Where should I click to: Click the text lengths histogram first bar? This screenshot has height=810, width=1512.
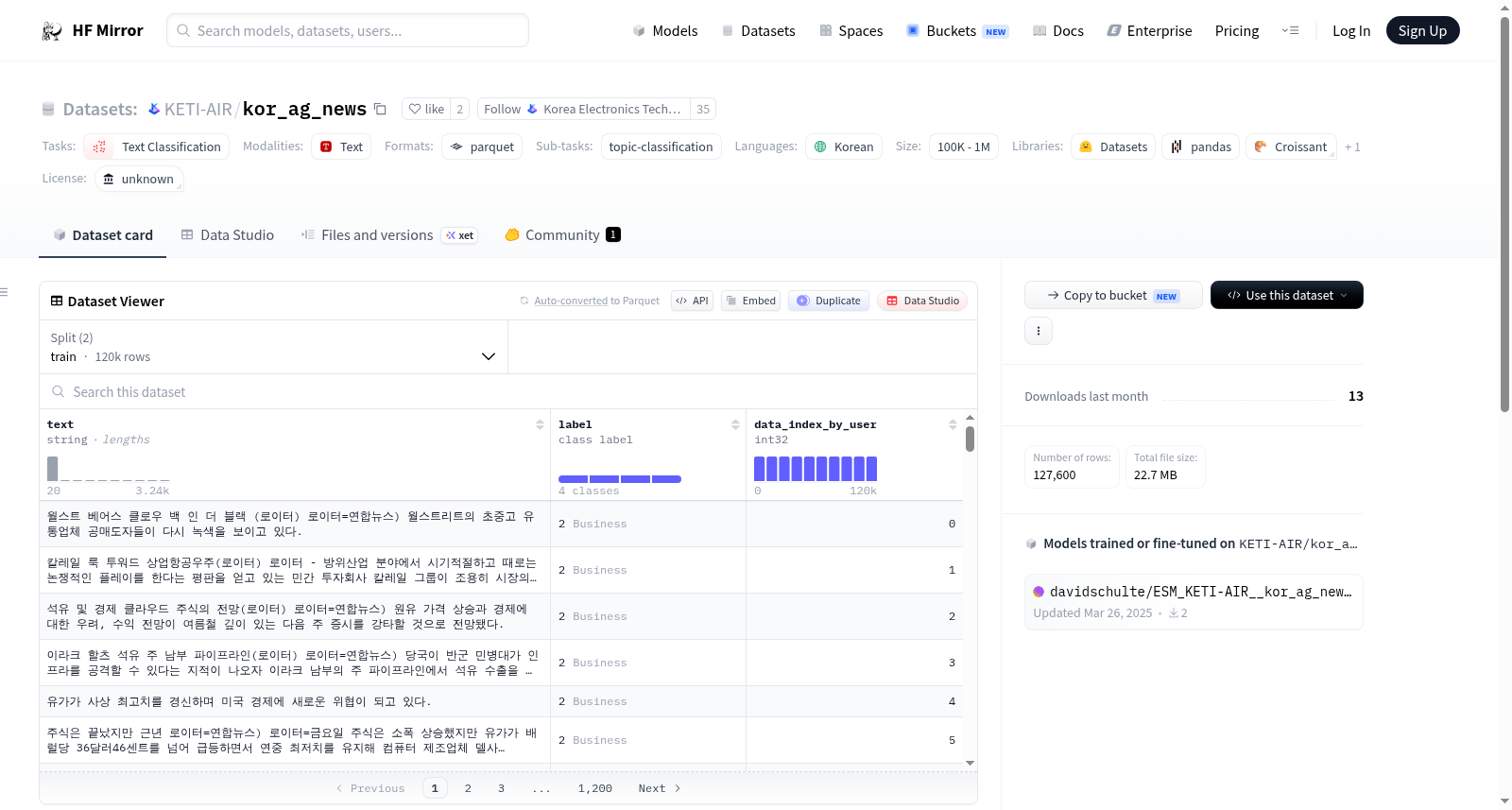[x=53, y=469]
